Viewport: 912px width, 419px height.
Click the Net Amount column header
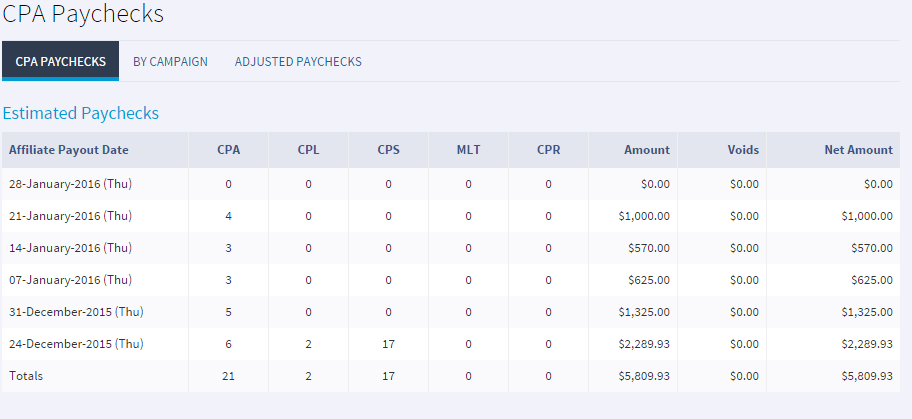click(x=858, y=150)
